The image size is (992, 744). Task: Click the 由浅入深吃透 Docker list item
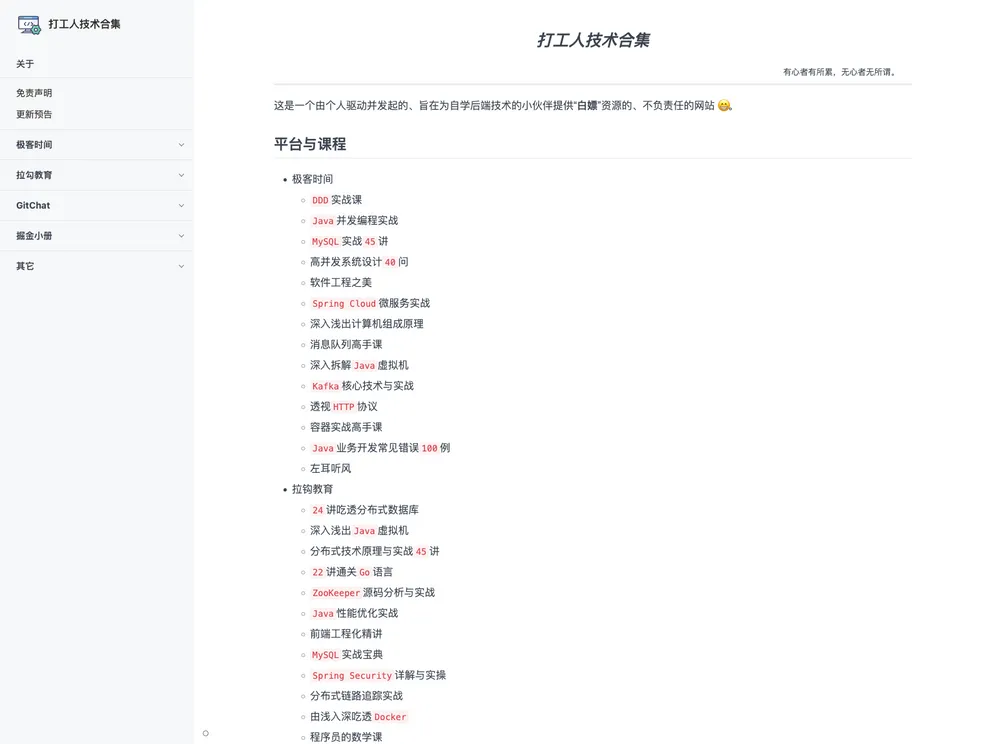pos(358,717)
